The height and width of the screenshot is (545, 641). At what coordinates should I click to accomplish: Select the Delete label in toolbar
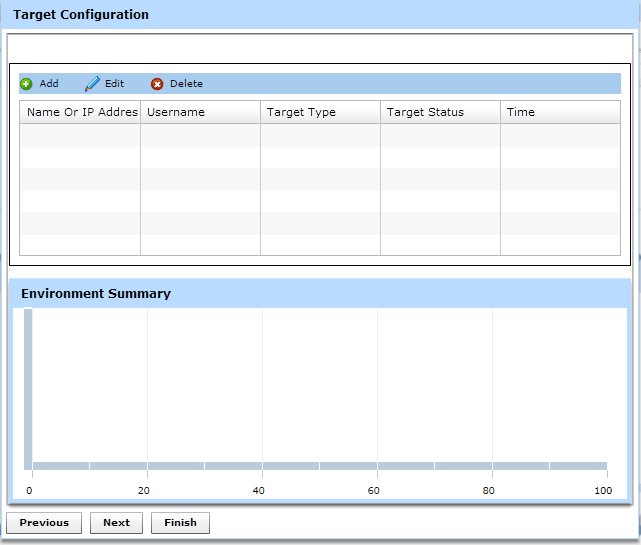pyautogui.click(x=186, y=83)
